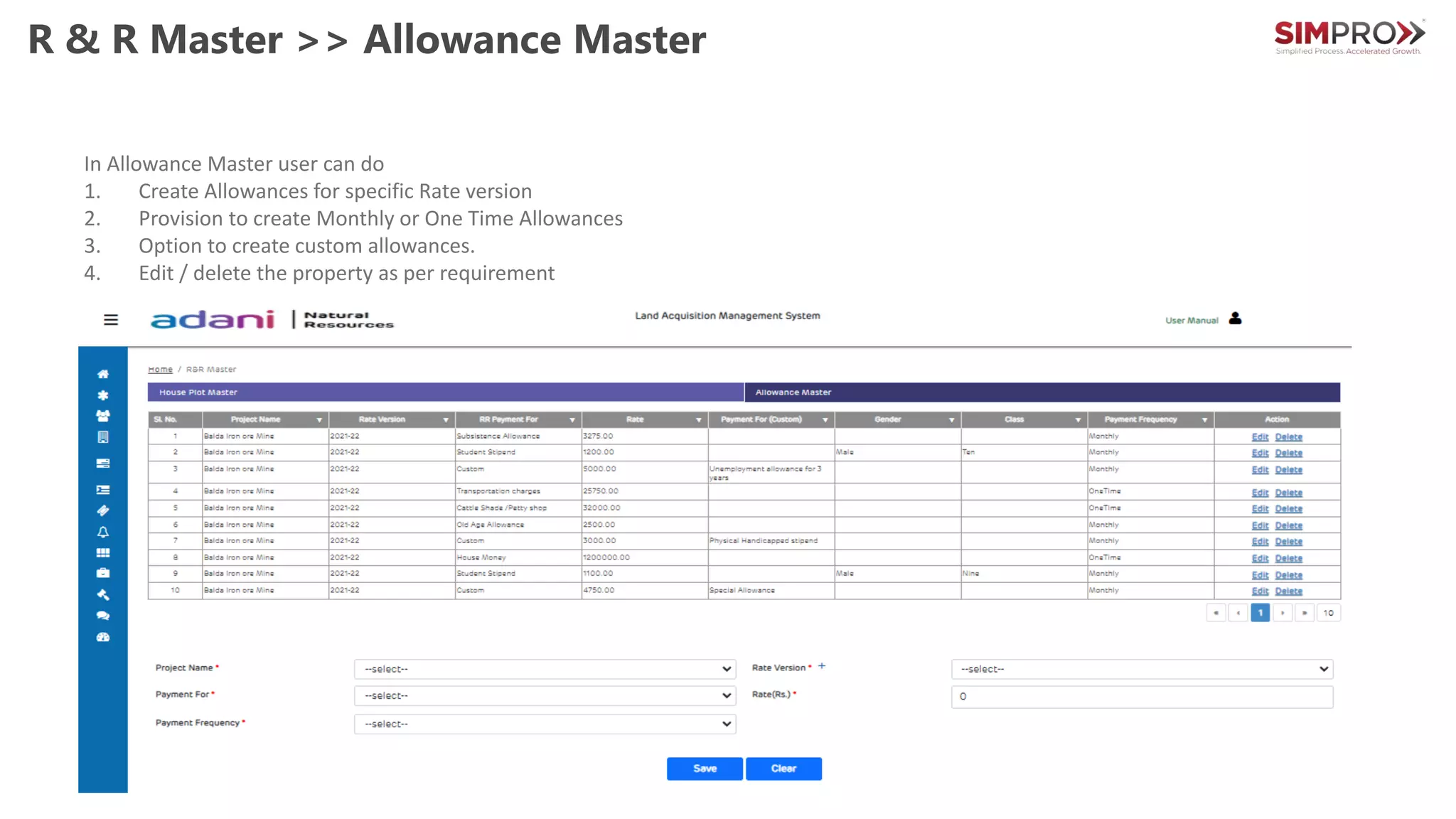Add new Rate Version plus icon
The height and width of the screenshot is (819, 1456).
(822, 666)
